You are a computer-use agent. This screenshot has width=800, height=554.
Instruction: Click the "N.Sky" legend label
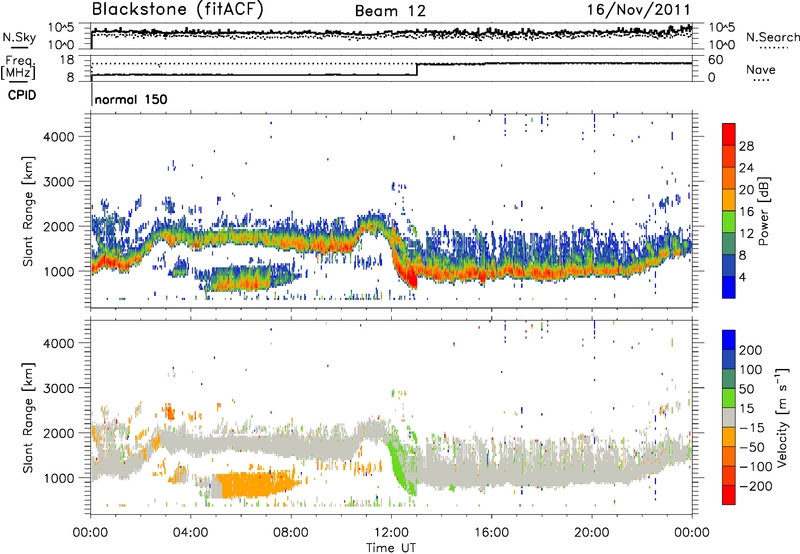click(19, 37)
